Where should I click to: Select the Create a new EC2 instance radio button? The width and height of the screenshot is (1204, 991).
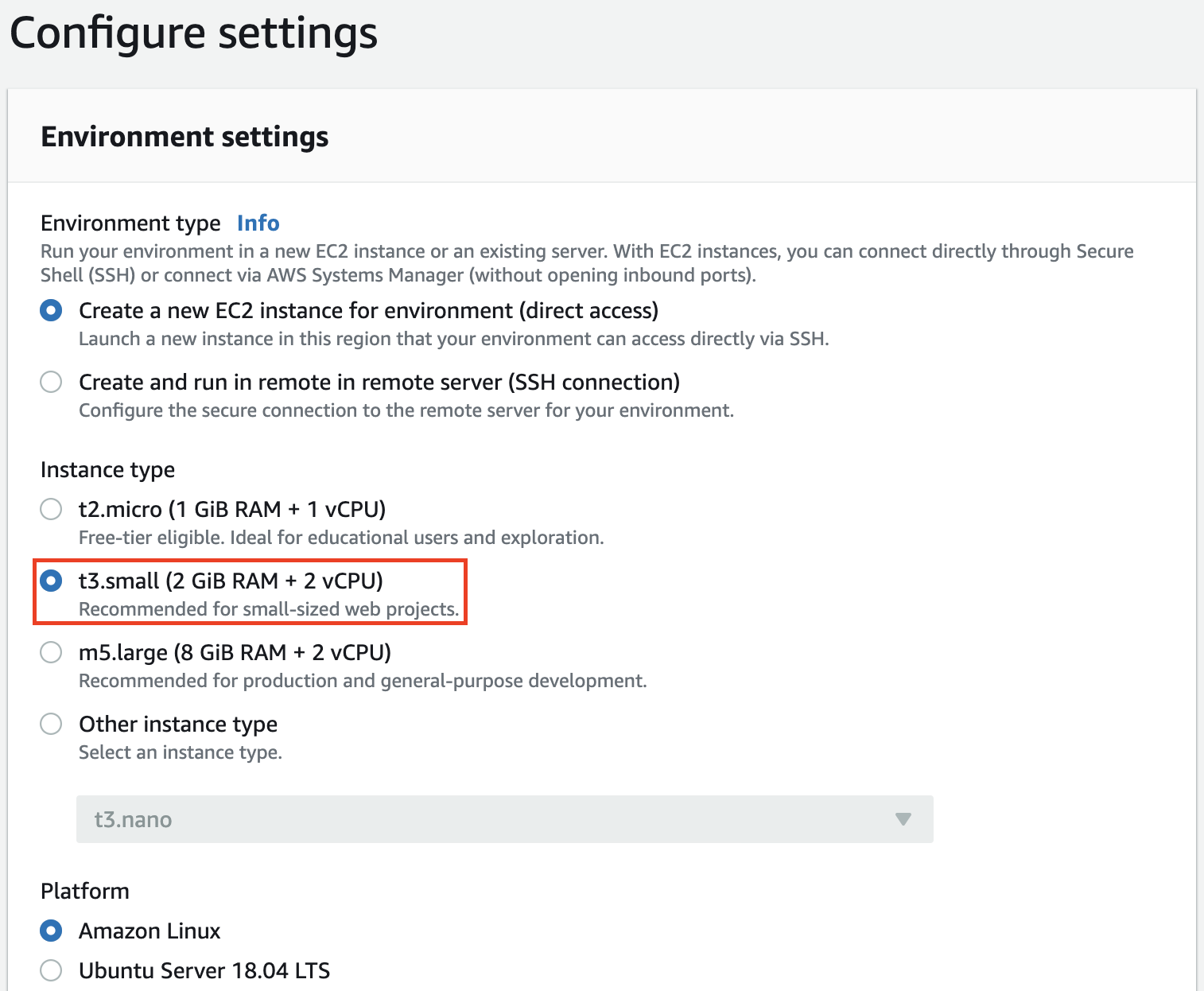click(x=51, y=310)
